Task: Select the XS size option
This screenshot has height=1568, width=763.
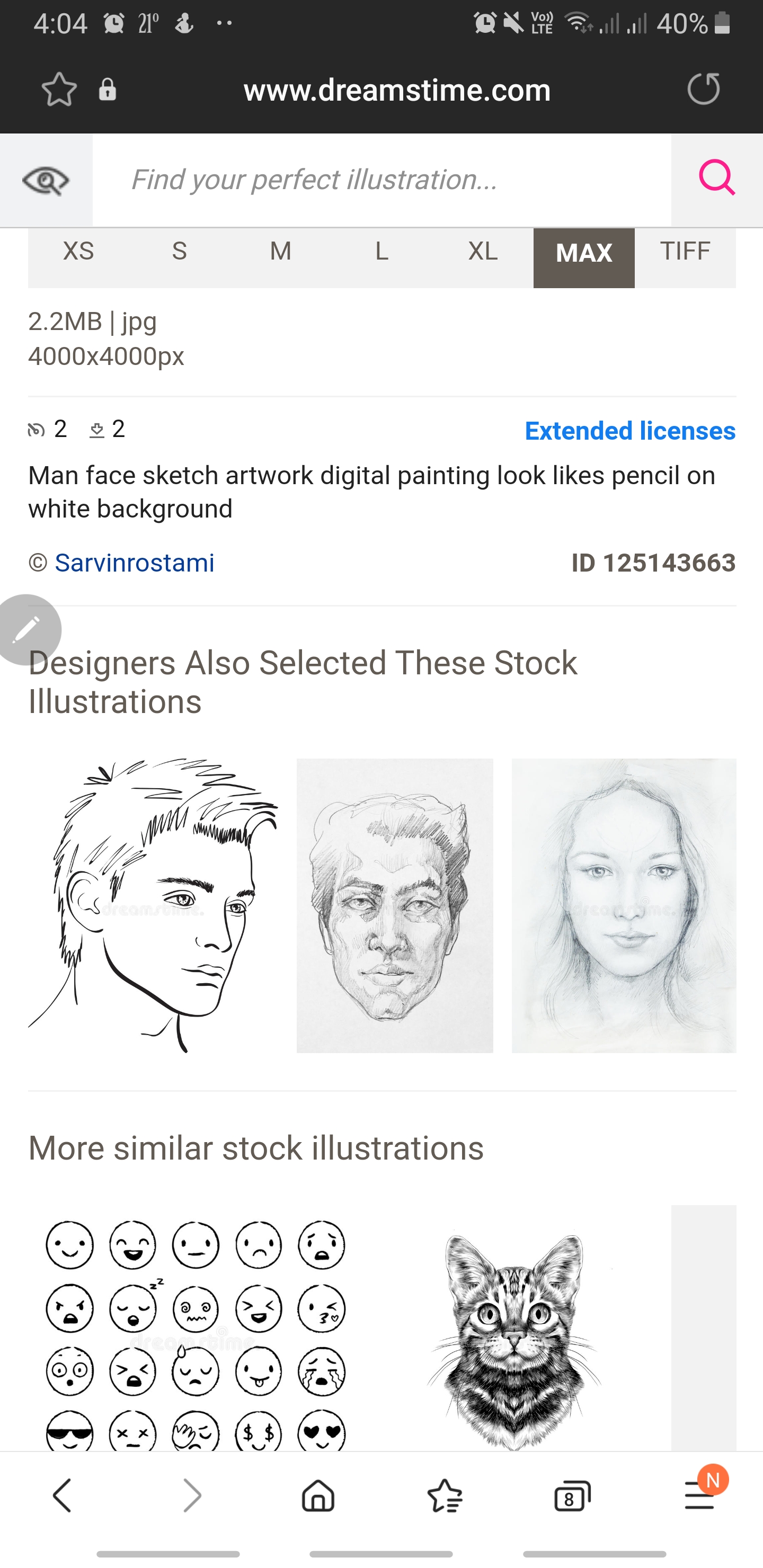Action: pyautogui.click(x=78, y=252)
